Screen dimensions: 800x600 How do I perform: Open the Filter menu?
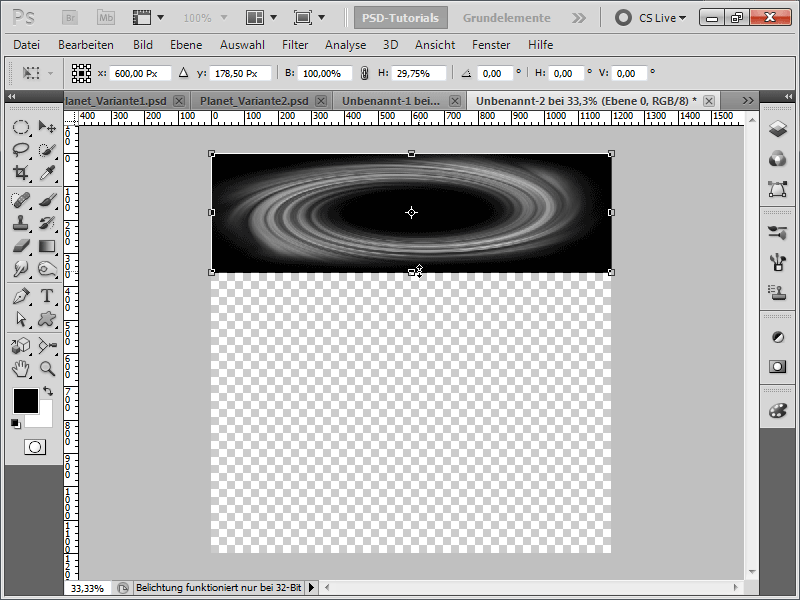tap(295, 45)
